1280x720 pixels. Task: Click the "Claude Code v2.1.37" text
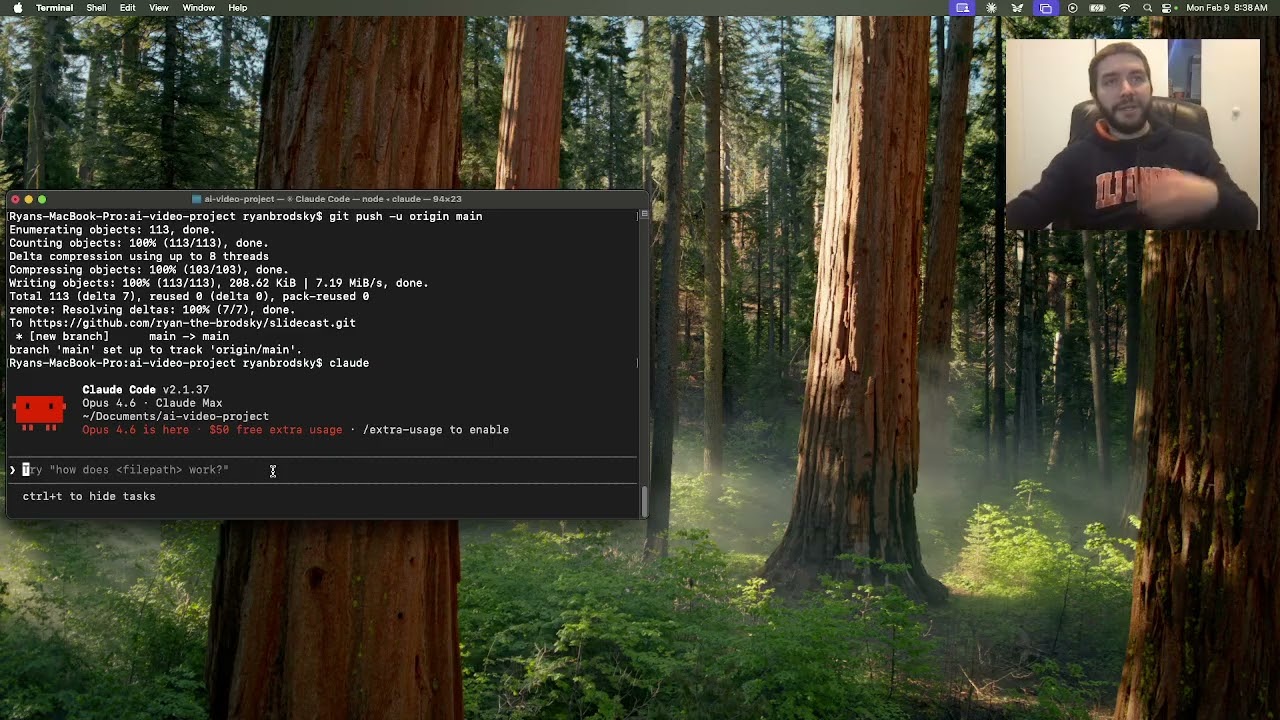(145, 390)
